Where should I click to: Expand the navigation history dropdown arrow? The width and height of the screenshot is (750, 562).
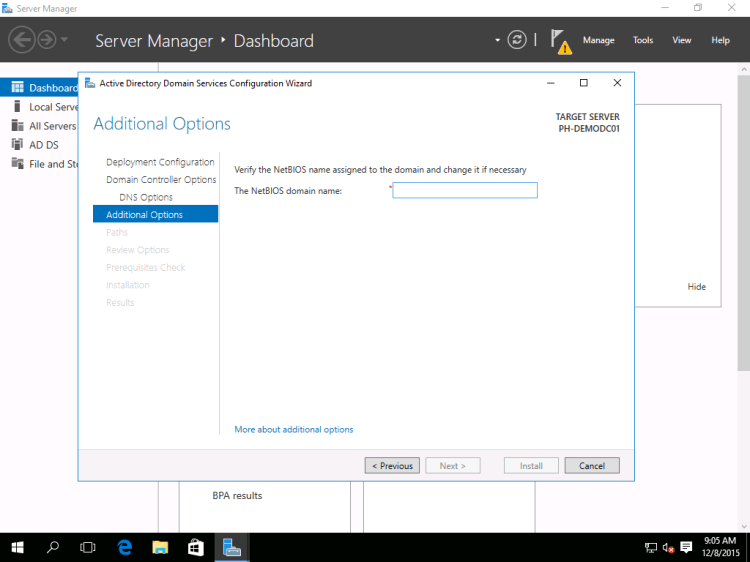pyautogui.click(x=65, y=40)
